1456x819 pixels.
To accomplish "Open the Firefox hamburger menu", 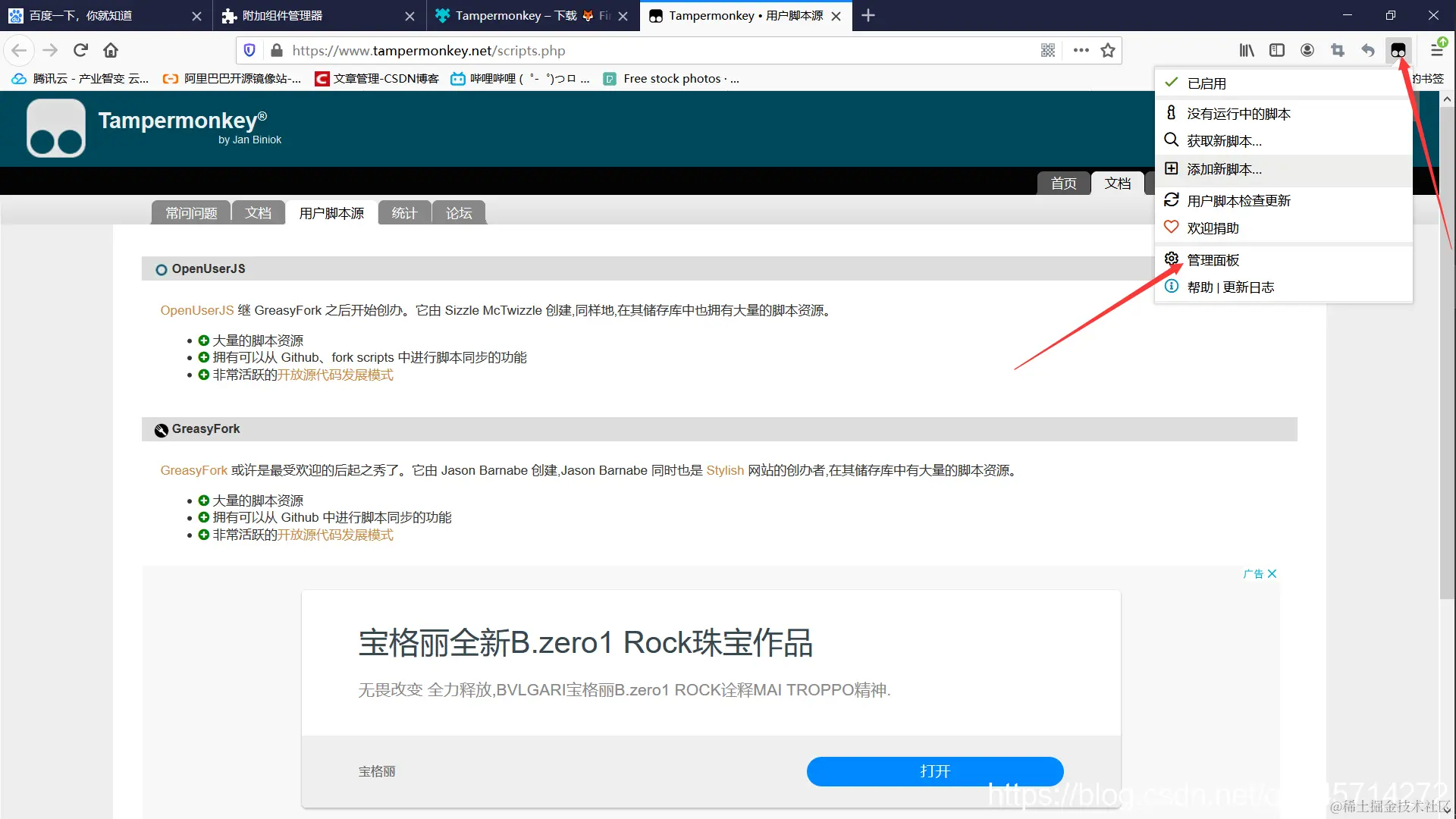I will (x=1436, y=50).
